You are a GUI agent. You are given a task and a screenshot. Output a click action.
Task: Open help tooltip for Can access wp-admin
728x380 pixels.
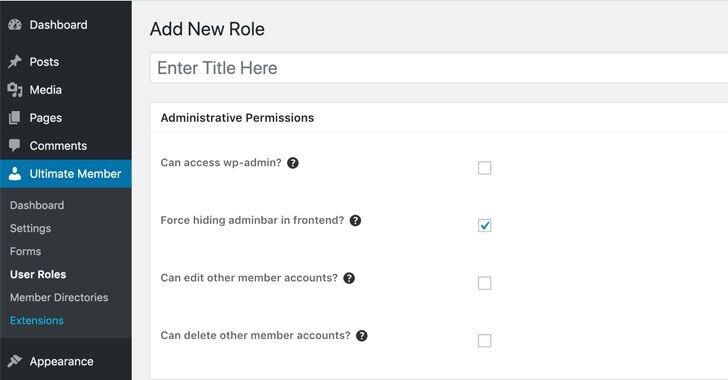pos(292,163)
